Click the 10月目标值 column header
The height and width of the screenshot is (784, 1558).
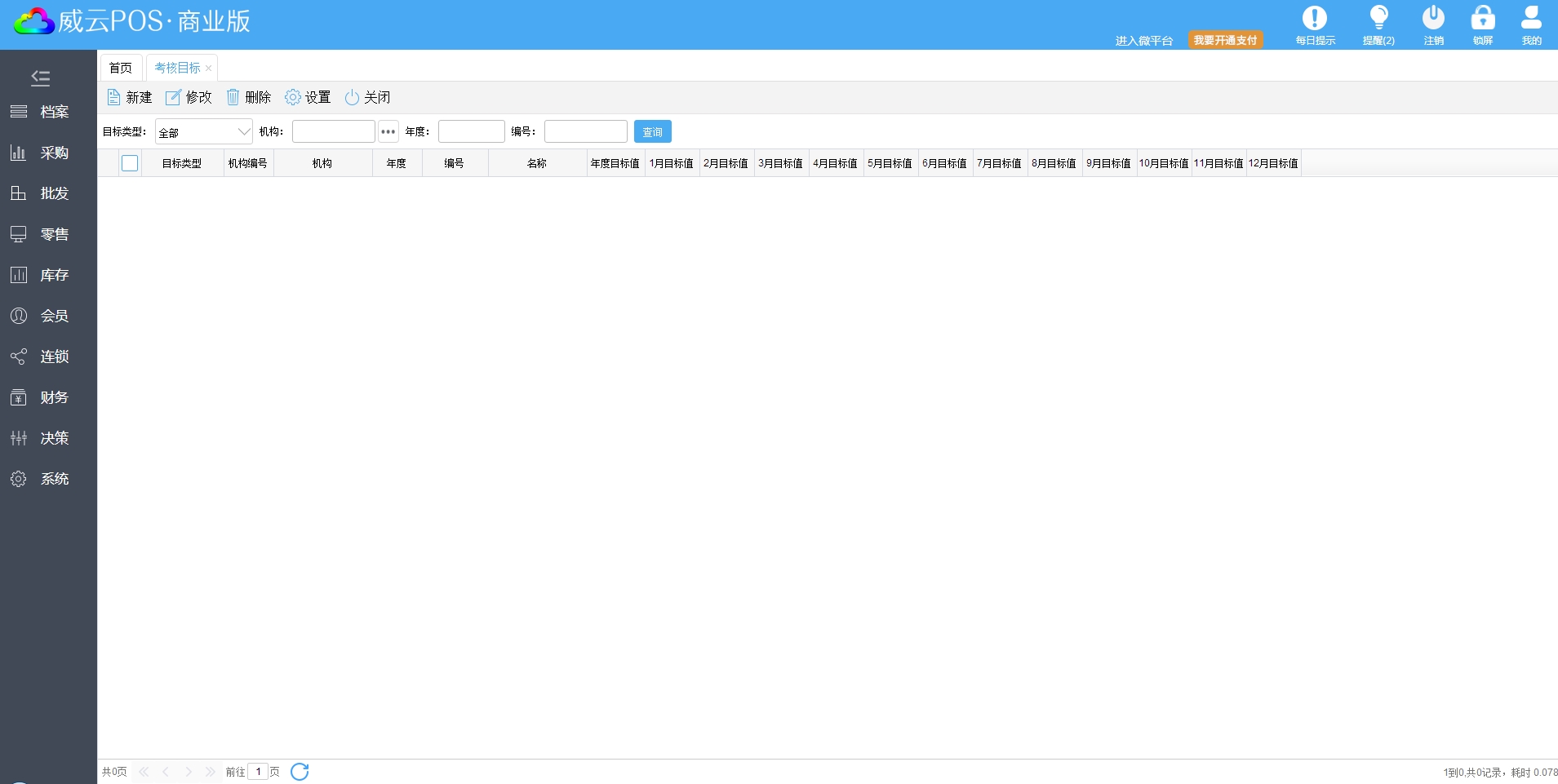click(x=1164, y=163)
